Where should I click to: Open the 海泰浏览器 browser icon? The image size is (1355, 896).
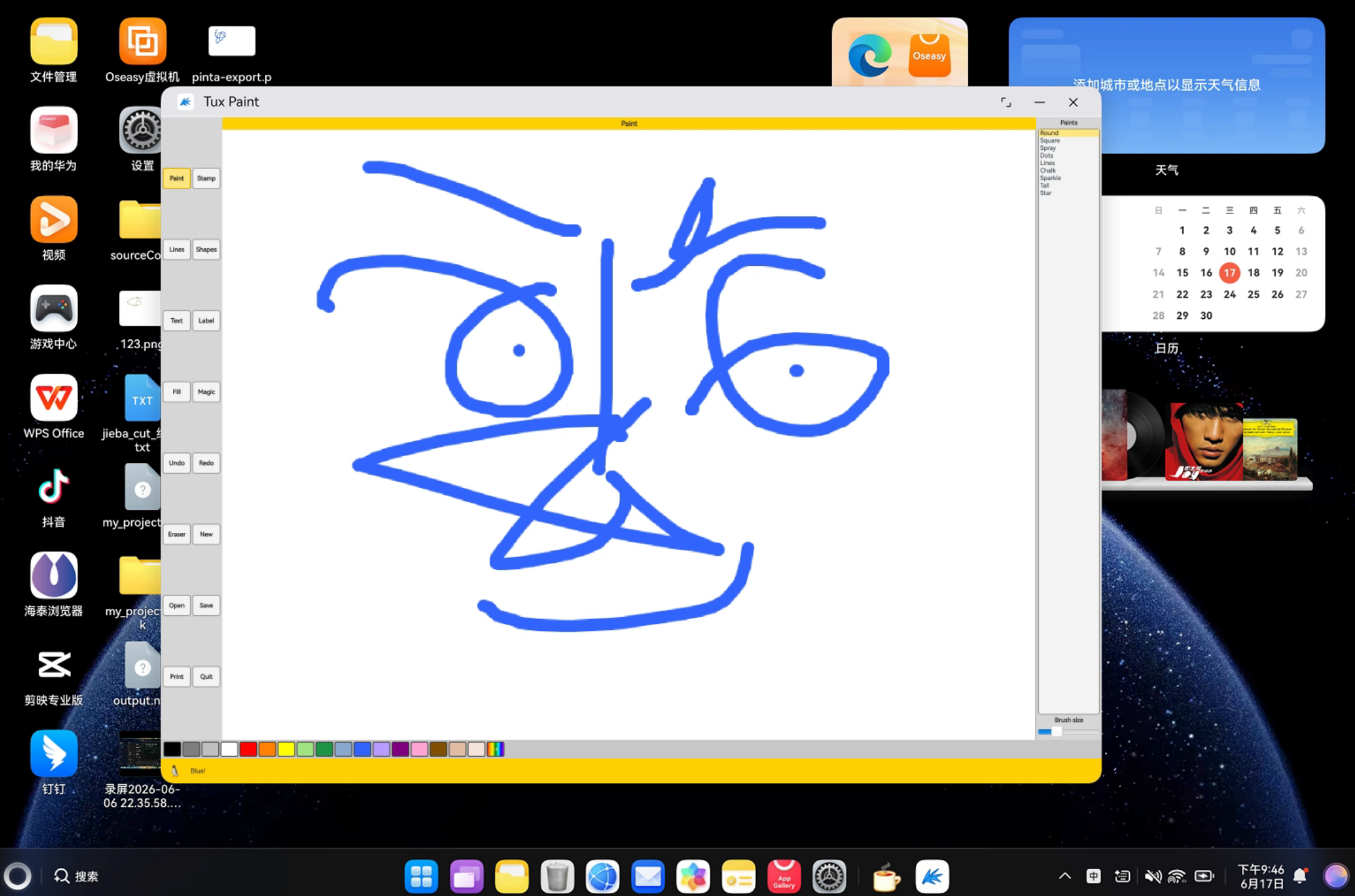tap(54, 585)
